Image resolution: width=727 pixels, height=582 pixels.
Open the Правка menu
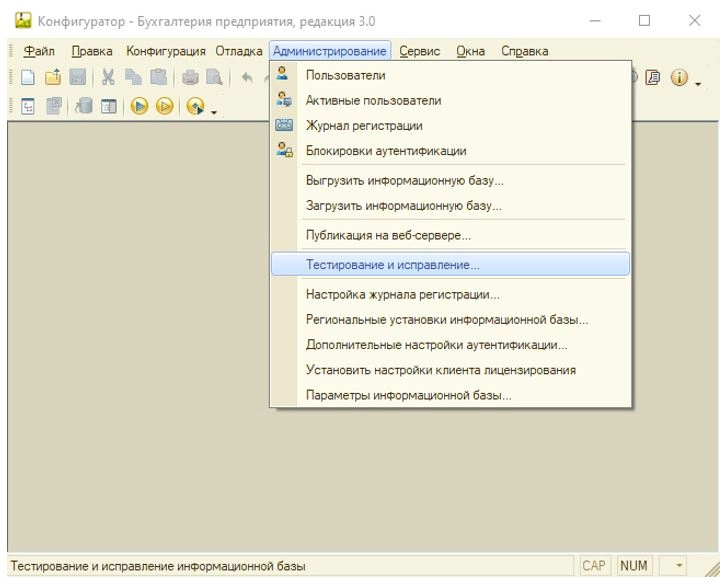[x=92, y=51]
